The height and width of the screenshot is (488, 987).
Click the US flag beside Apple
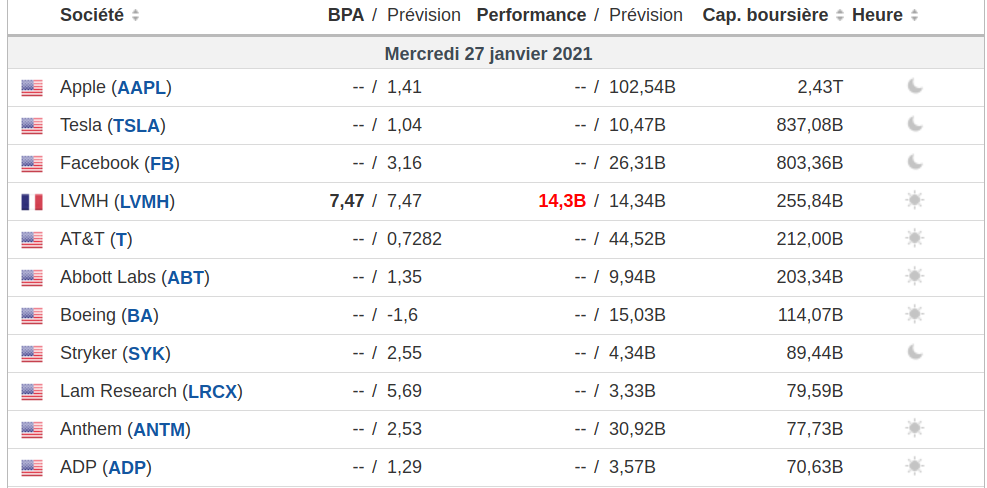point(32,88)
